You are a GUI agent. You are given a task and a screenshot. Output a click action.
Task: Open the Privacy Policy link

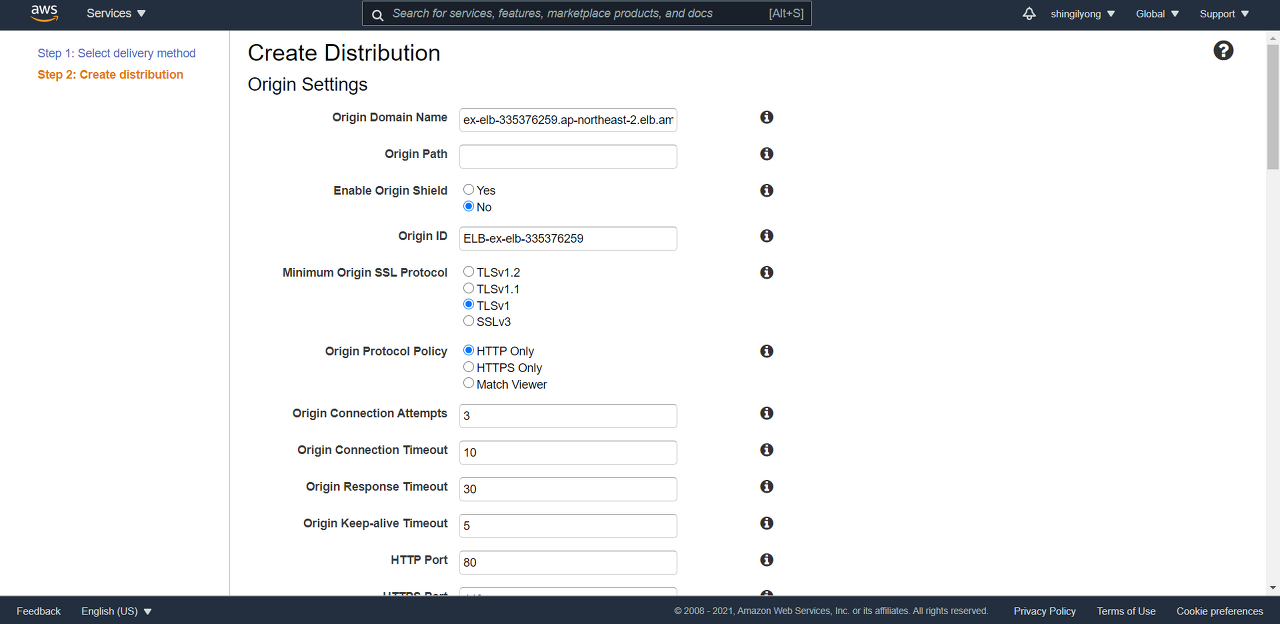pyautogui.click(x=1045, y=611)
